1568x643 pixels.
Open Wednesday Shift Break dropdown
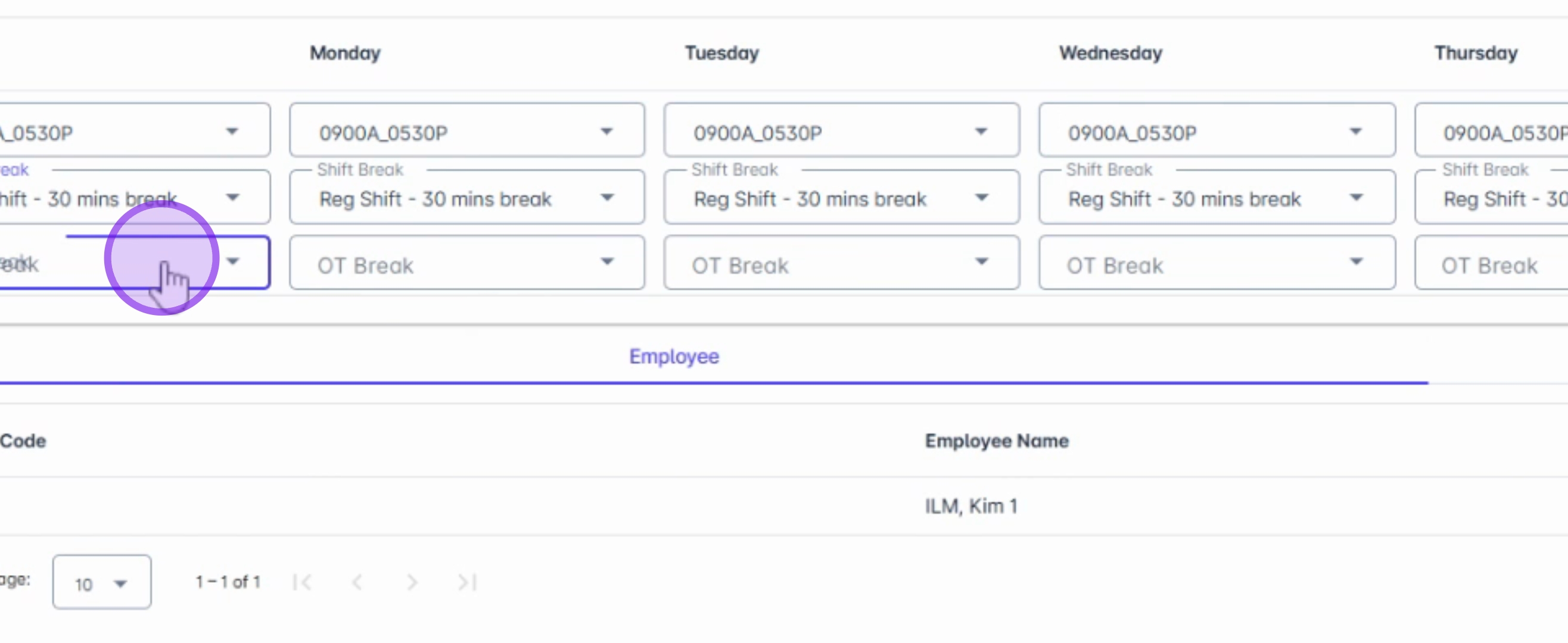pyautogui.click(x=1216, y=198)
